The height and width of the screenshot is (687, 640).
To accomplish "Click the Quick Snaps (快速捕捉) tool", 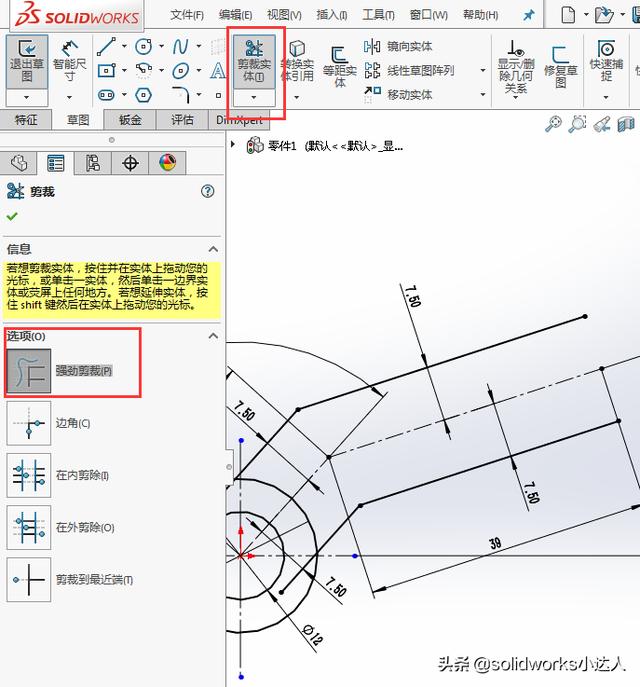I will [x=606, y=60].
